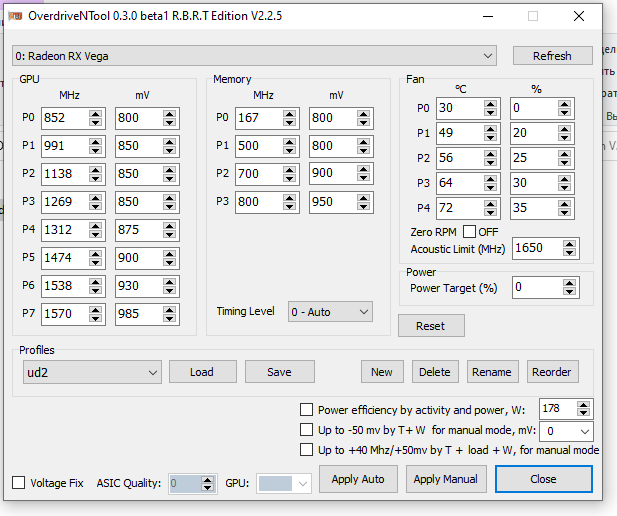This screenshot has width=617, height=516.
Task: Toggle the Voltage Fix checkbox
Action: (x=18, y=483)
